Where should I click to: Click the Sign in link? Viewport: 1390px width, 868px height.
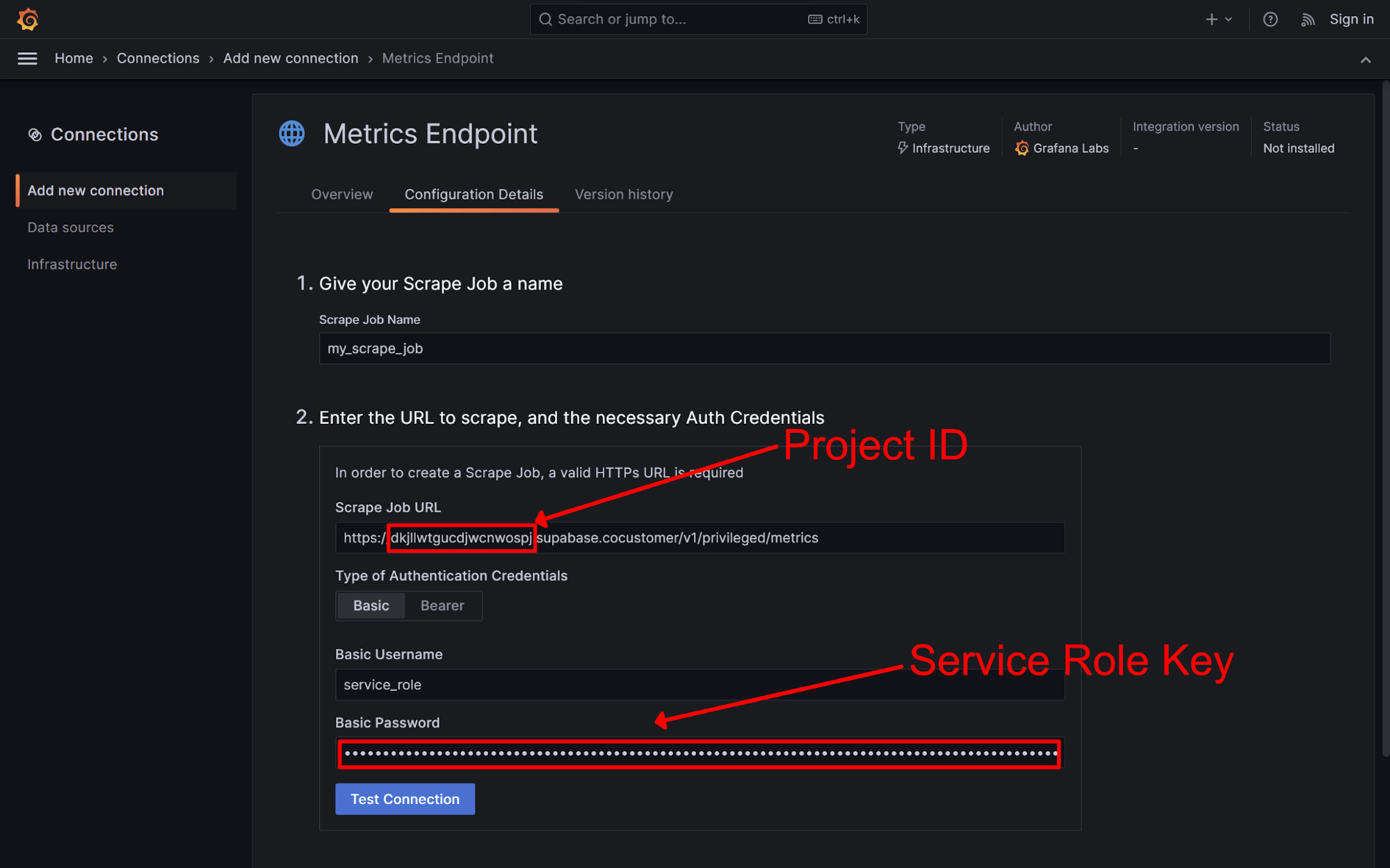click(x=1351, y=19)
